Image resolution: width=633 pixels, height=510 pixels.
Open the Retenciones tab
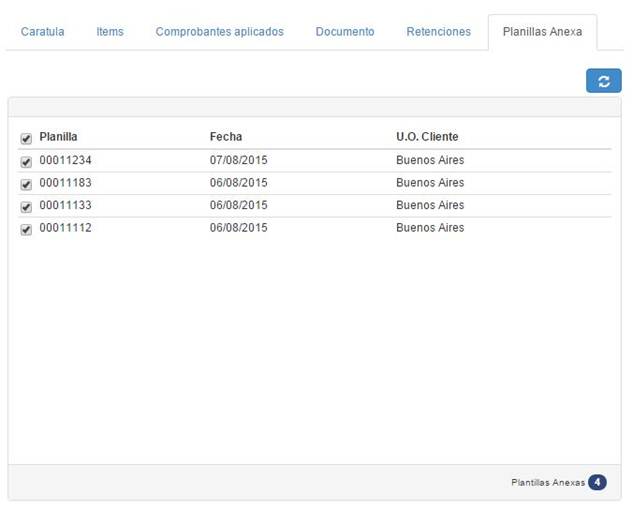click(438, 32)
